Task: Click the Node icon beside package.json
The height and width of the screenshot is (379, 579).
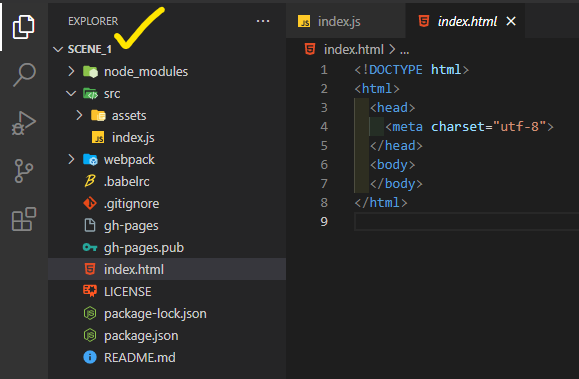Action: click(90, 335)
